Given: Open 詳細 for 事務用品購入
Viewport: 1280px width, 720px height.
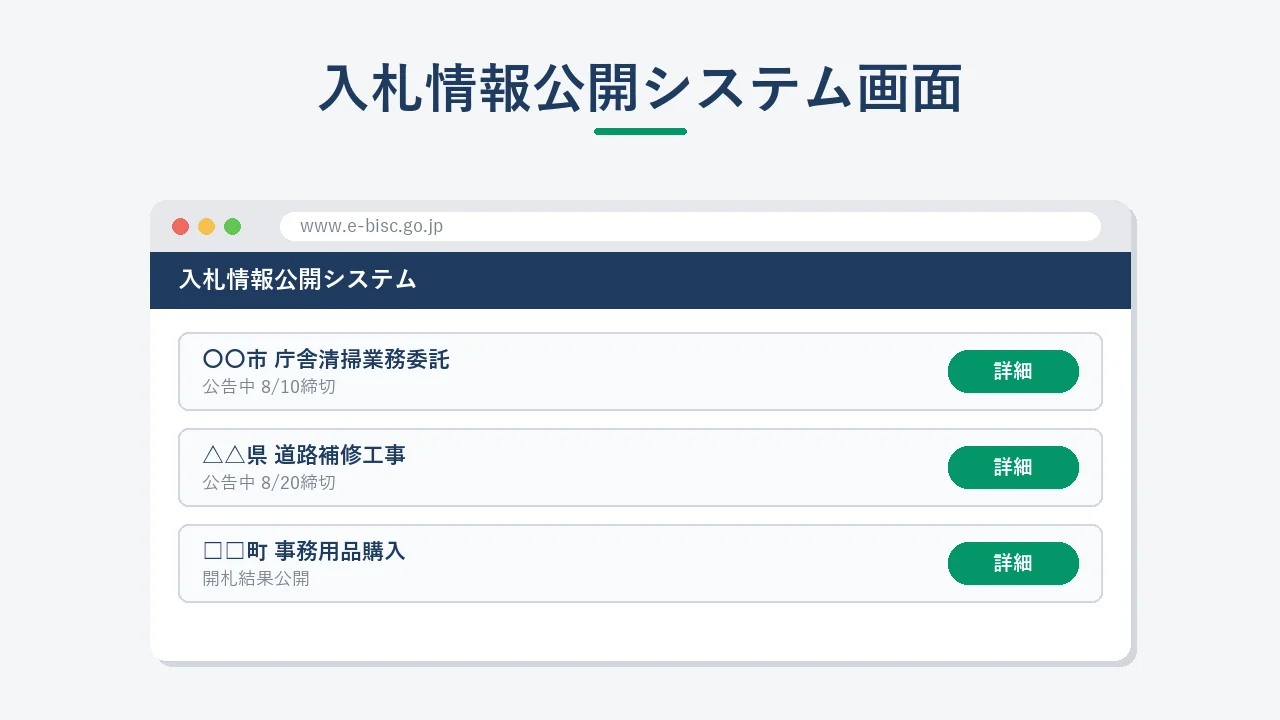Looking at the screenshot, I should pyautogui.click(x=1013, y=563).
